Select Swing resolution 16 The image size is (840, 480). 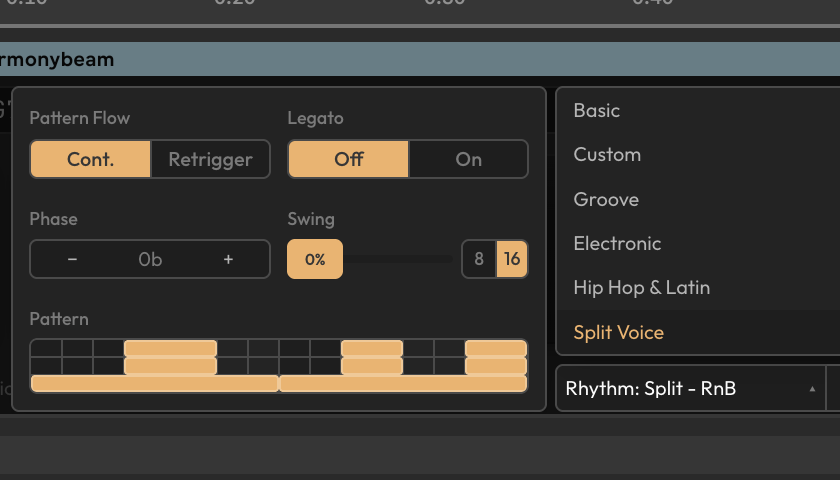pyautogui.click(x=512, y=259)
